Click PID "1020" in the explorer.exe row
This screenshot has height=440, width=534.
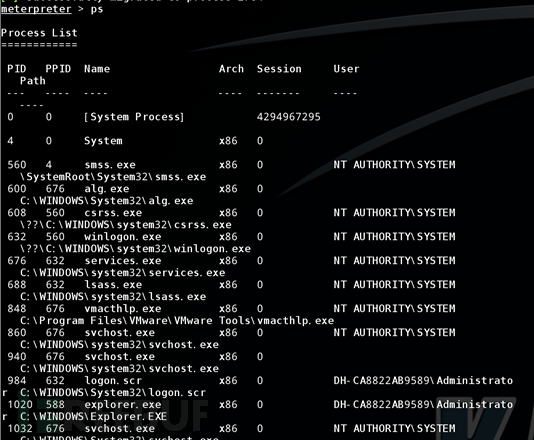[20, 405]
